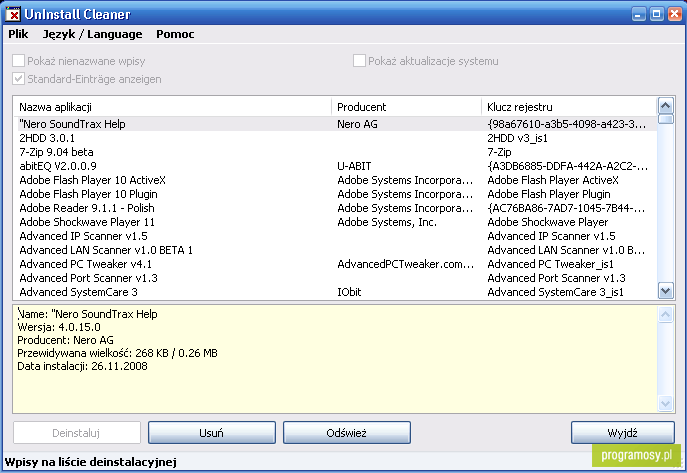Image resolution: width=687 pixels, height=473 pixels.
Task: Sort by Producent column header
Action: (407, 107)
